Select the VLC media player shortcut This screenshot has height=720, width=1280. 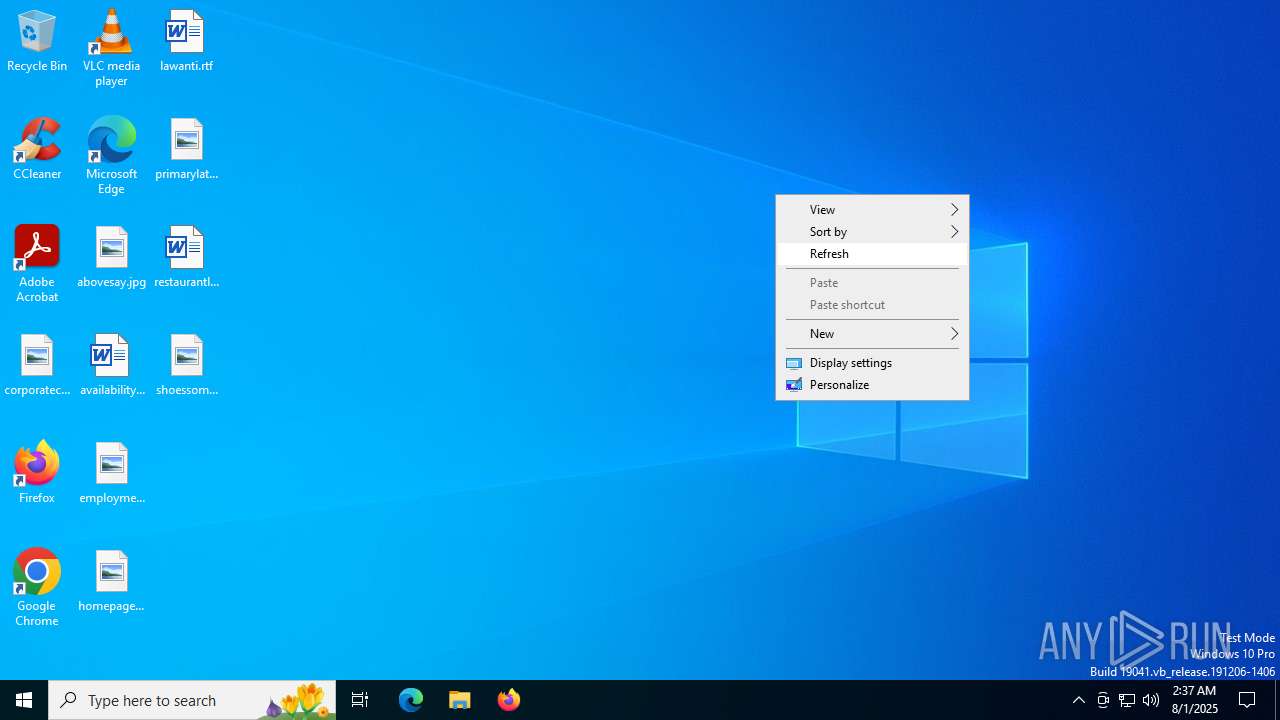(x=111, y=48)
